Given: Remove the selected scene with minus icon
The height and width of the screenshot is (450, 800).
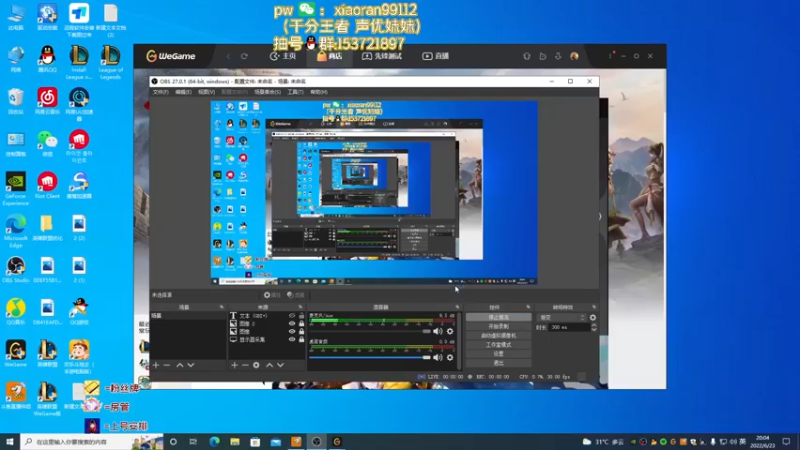Looking at the screenshot, I should pos(167,365).
